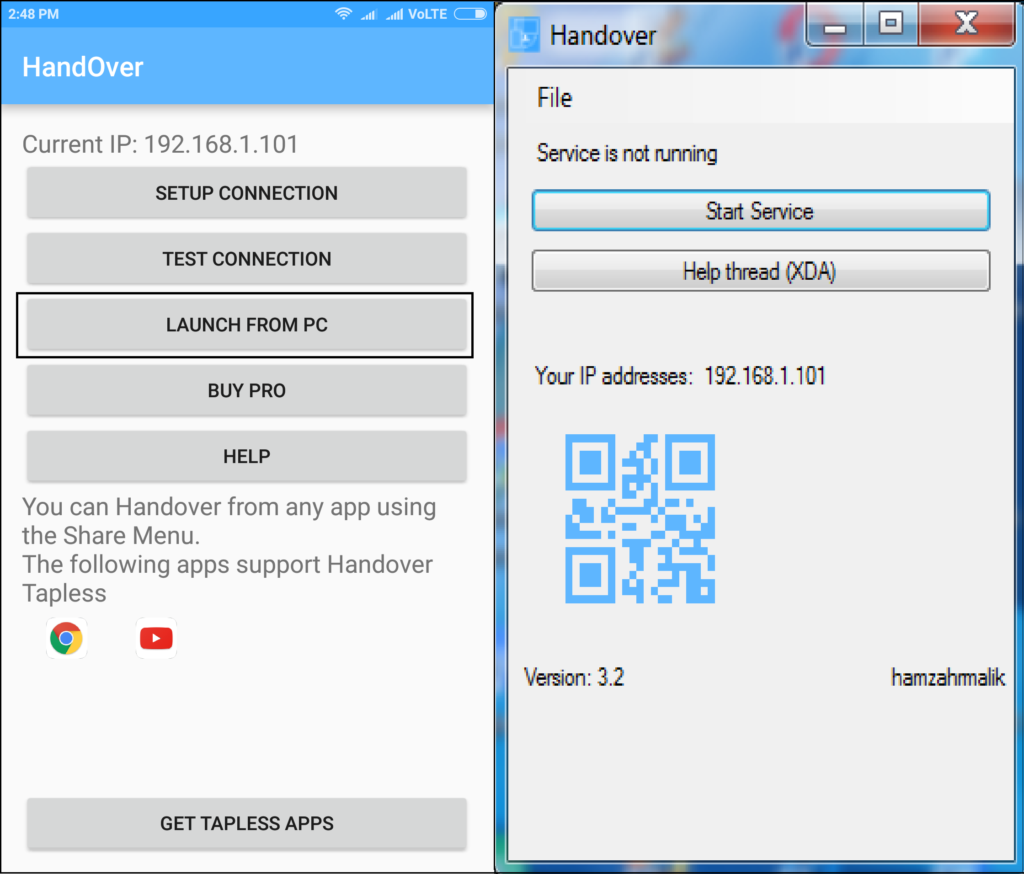Tap the Chrome app icon
1024x874 pixels.
66,638
